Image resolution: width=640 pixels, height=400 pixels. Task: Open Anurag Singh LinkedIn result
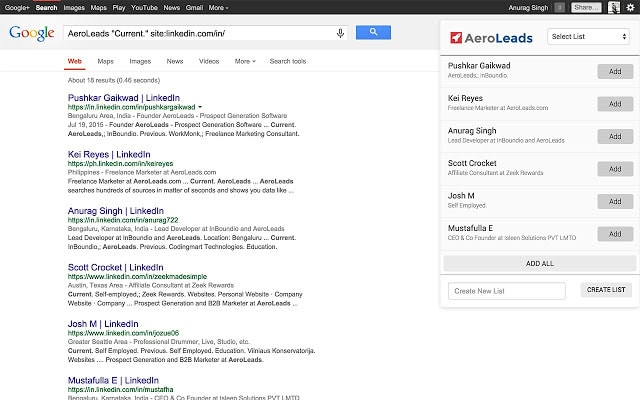pos(116,211)
